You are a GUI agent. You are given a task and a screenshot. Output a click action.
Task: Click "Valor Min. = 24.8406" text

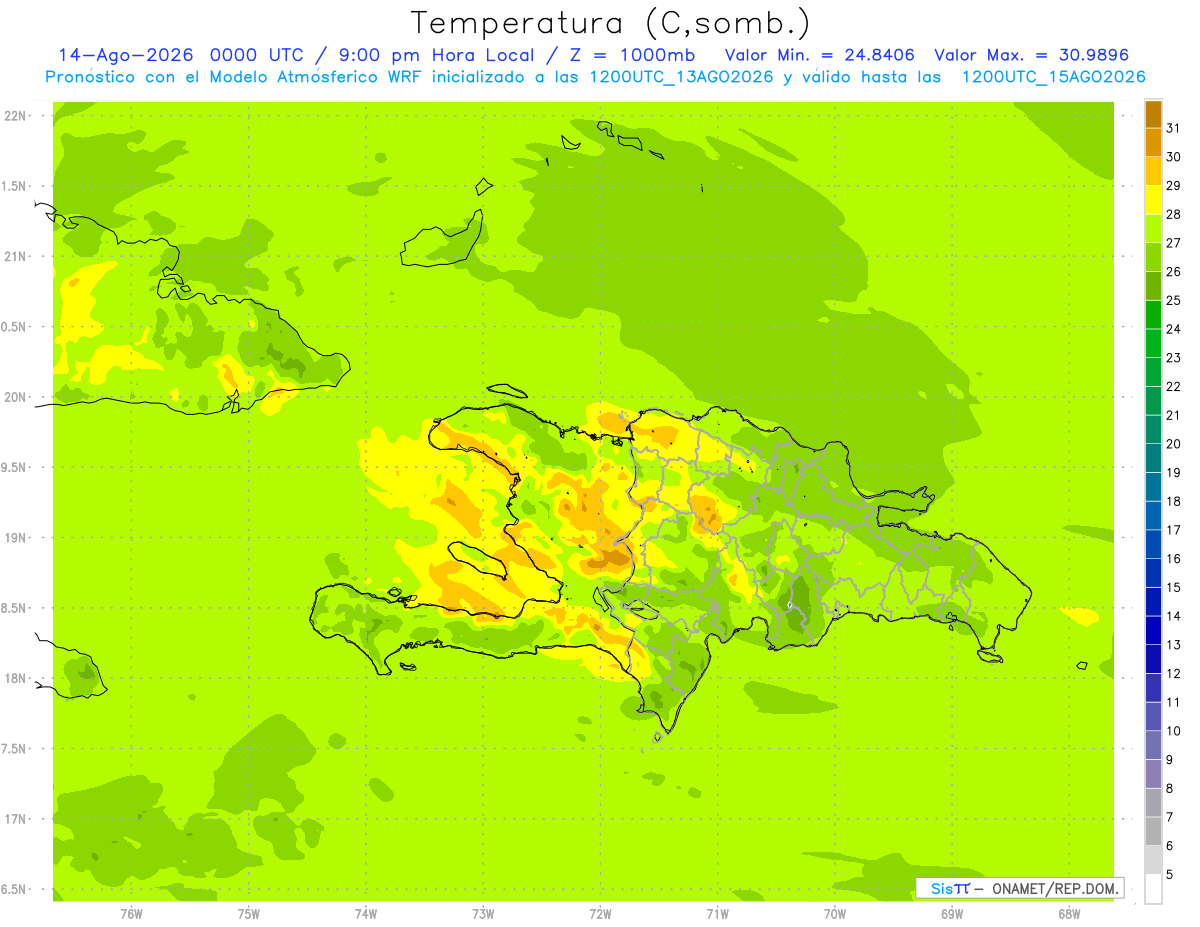pos(820,55)
